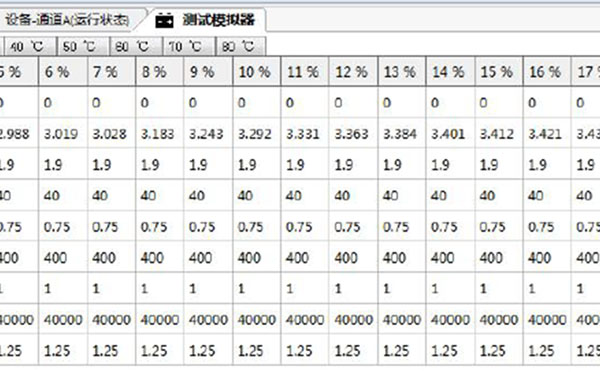Click the 1.25 cell in 15 % column
This screenshot has height=372, width=600.
click(x=499, y=351)
